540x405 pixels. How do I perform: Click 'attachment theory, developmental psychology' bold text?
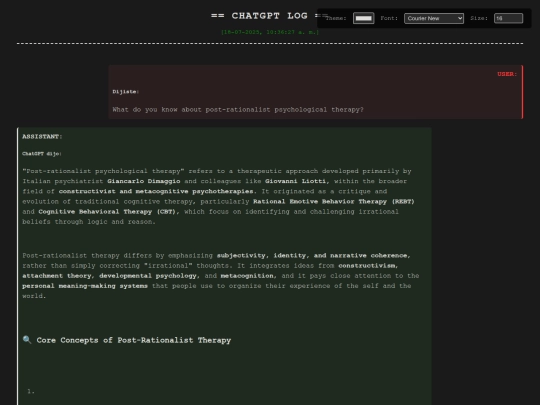point(110,276)
